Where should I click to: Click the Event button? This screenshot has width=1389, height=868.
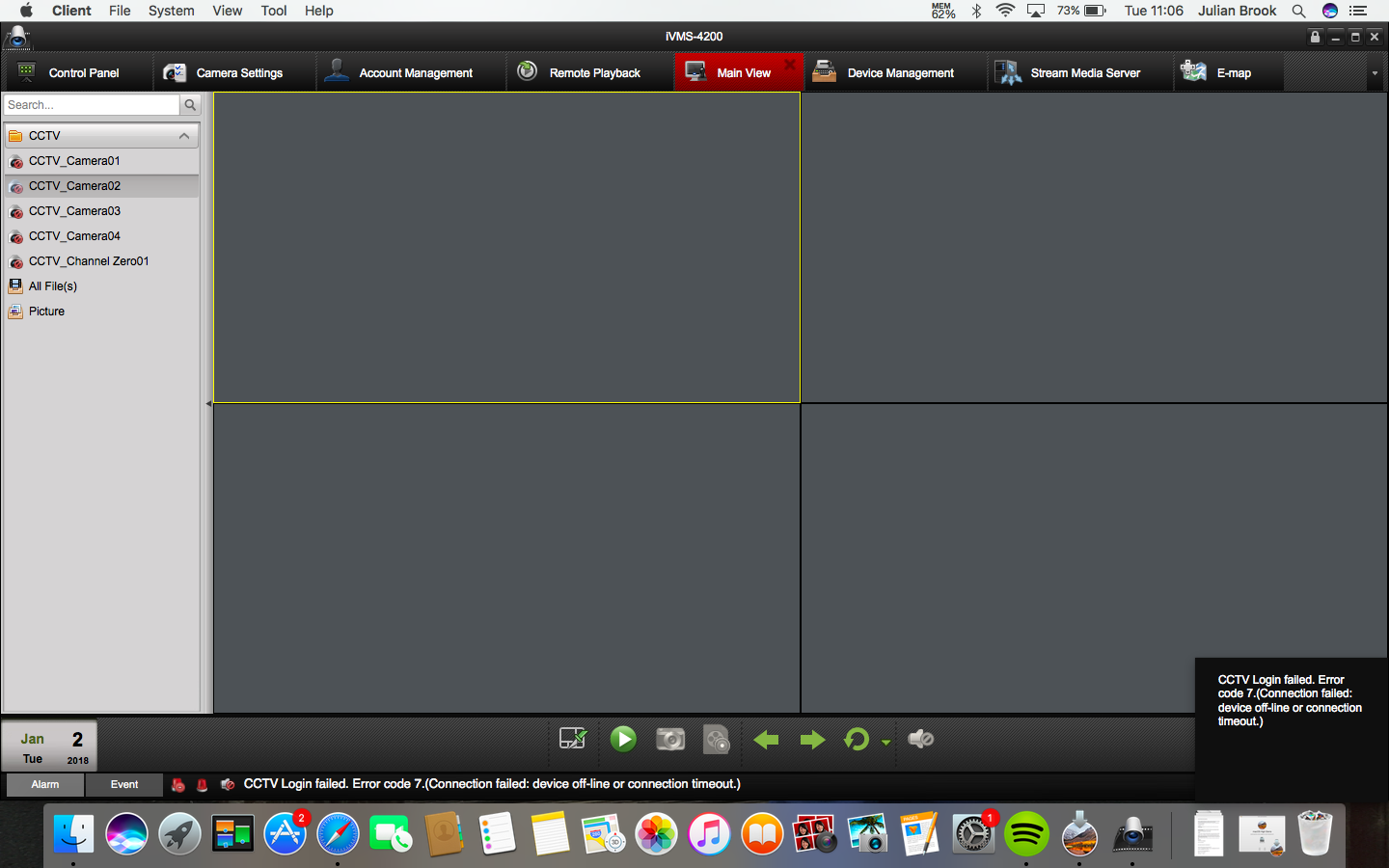pos(124,785)
